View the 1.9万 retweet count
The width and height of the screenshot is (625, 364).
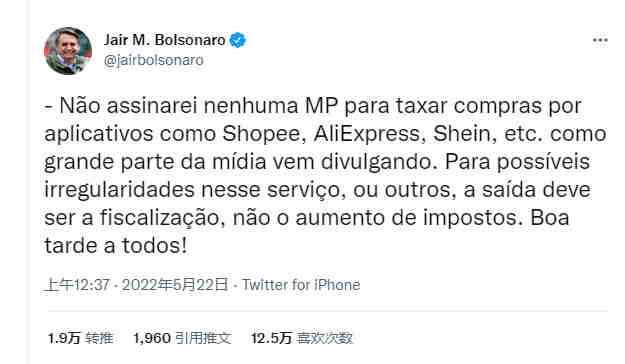pyautogui.click(x=64, y=338)
